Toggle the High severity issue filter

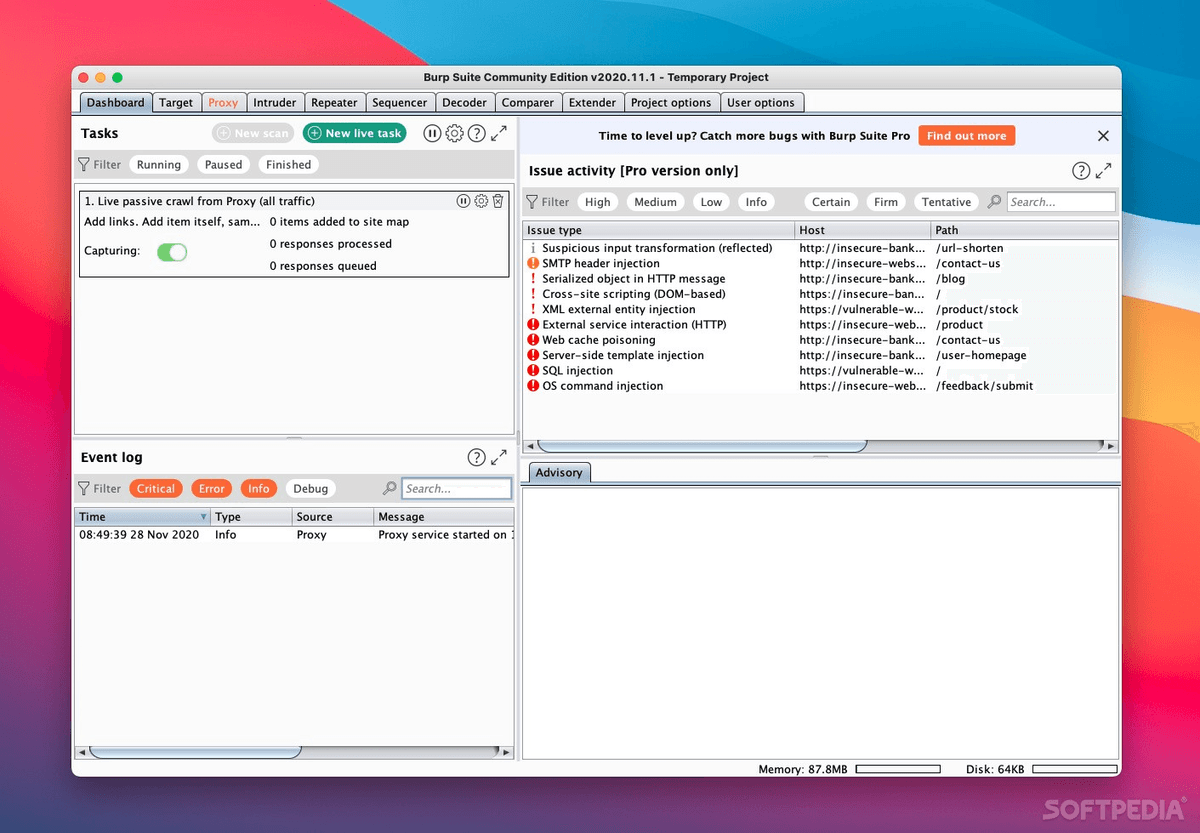click(x=598, y=202)
